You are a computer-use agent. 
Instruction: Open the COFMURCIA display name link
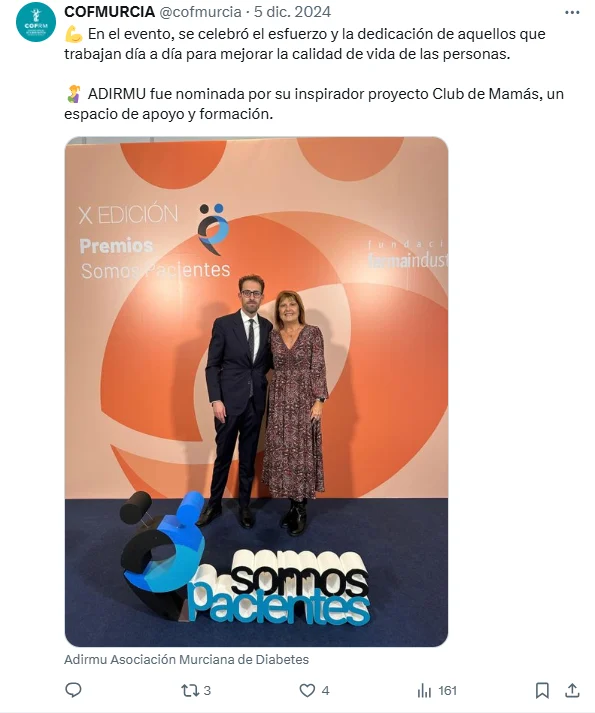coord(109,12)
